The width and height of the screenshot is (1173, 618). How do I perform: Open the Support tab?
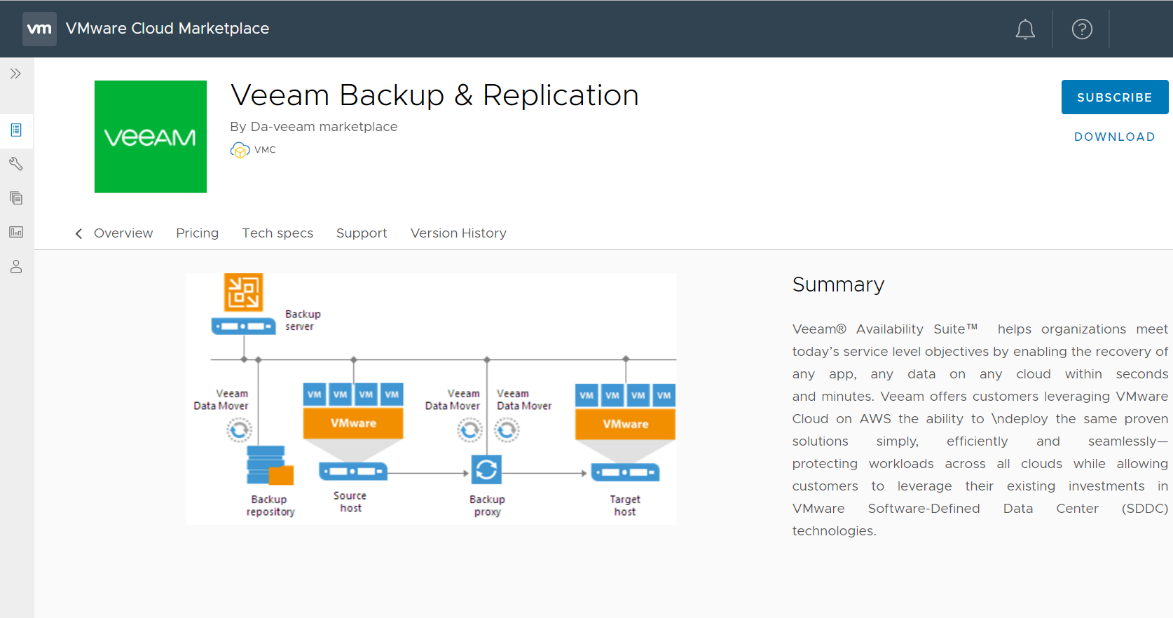click(361, 233)
